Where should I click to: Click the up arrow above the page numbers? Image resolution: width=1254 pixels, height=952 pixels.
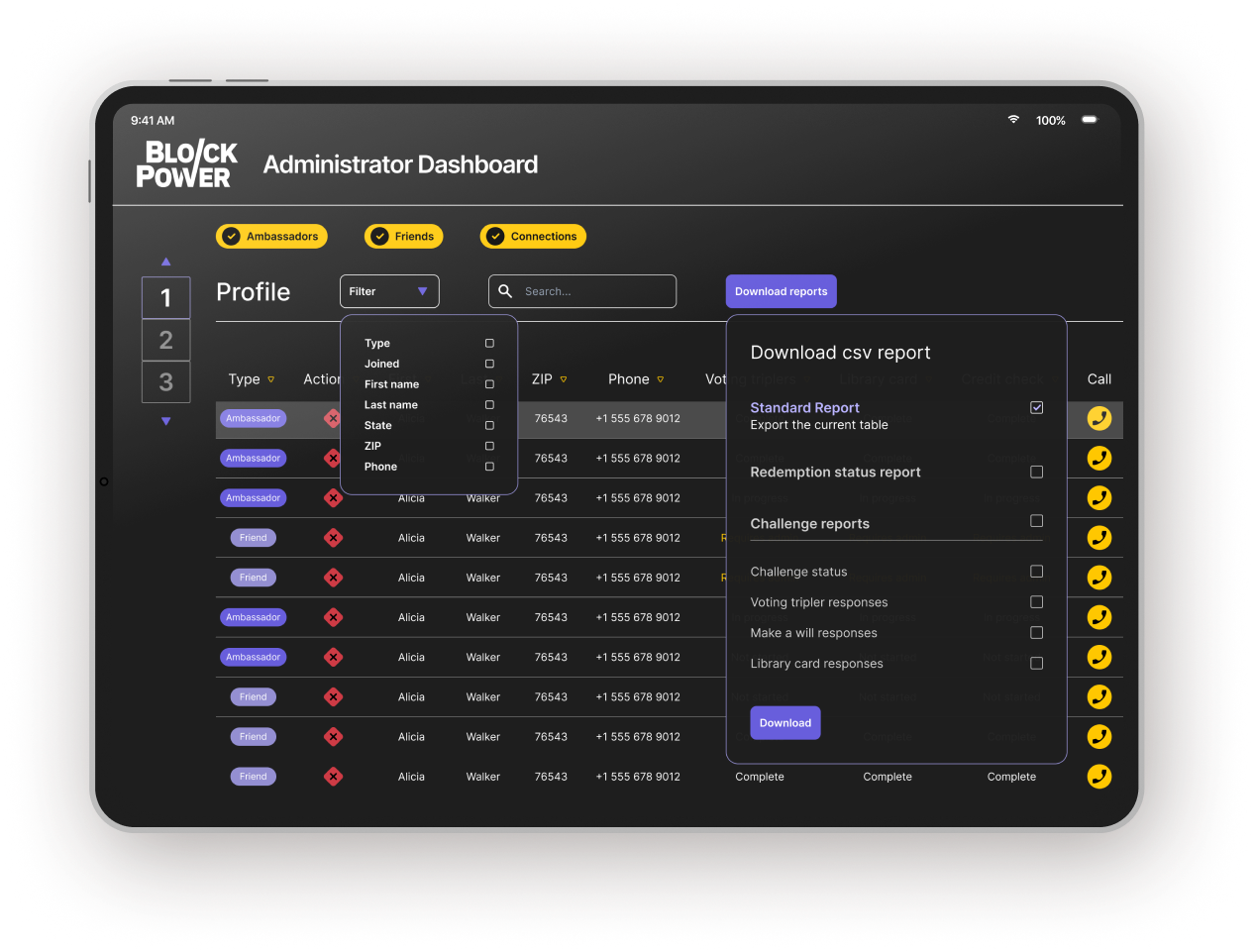pyautogui.click(x=166, y=262)
